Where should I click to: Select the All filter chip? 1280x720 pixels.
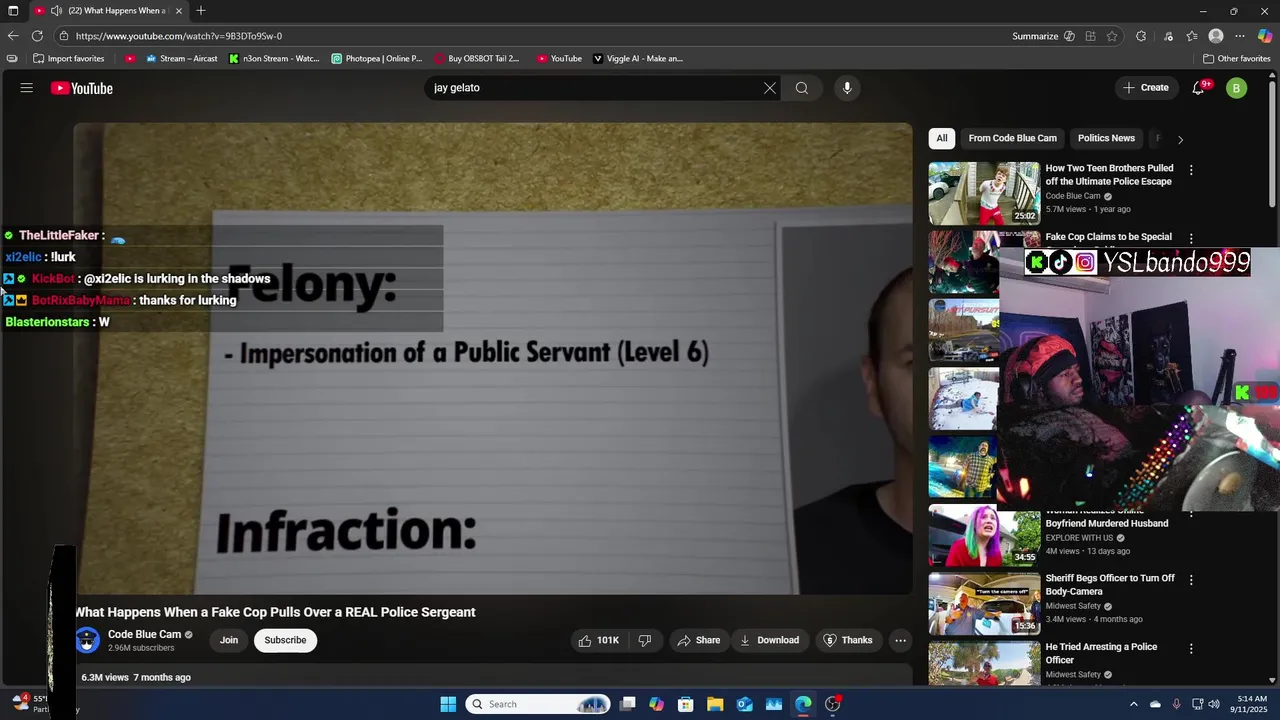(942, 138)
